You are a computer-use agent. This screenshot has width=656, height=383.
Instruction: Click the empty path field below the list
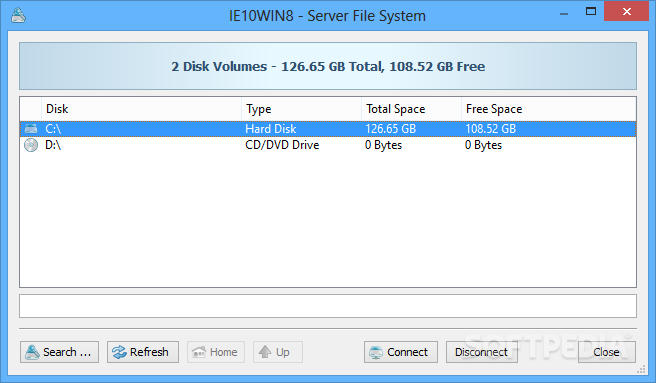[328, 306]
